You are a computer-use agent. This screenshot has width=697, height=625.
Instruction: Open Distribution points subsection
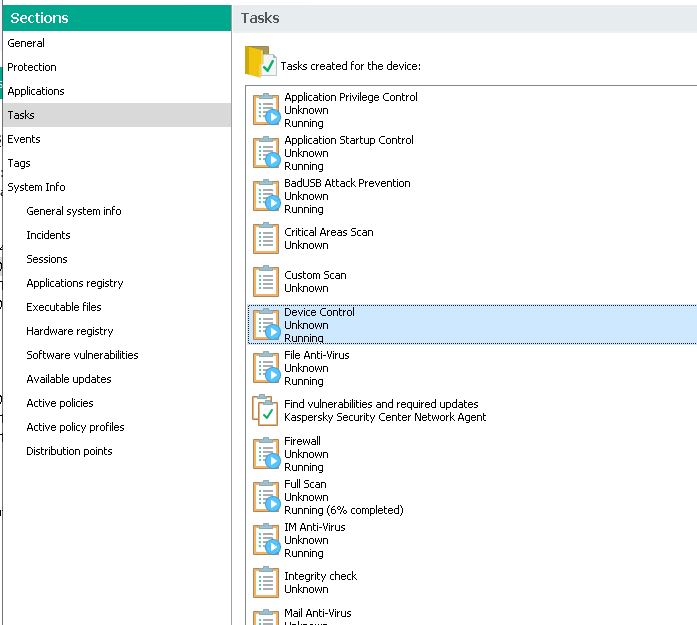coord(69,451)
